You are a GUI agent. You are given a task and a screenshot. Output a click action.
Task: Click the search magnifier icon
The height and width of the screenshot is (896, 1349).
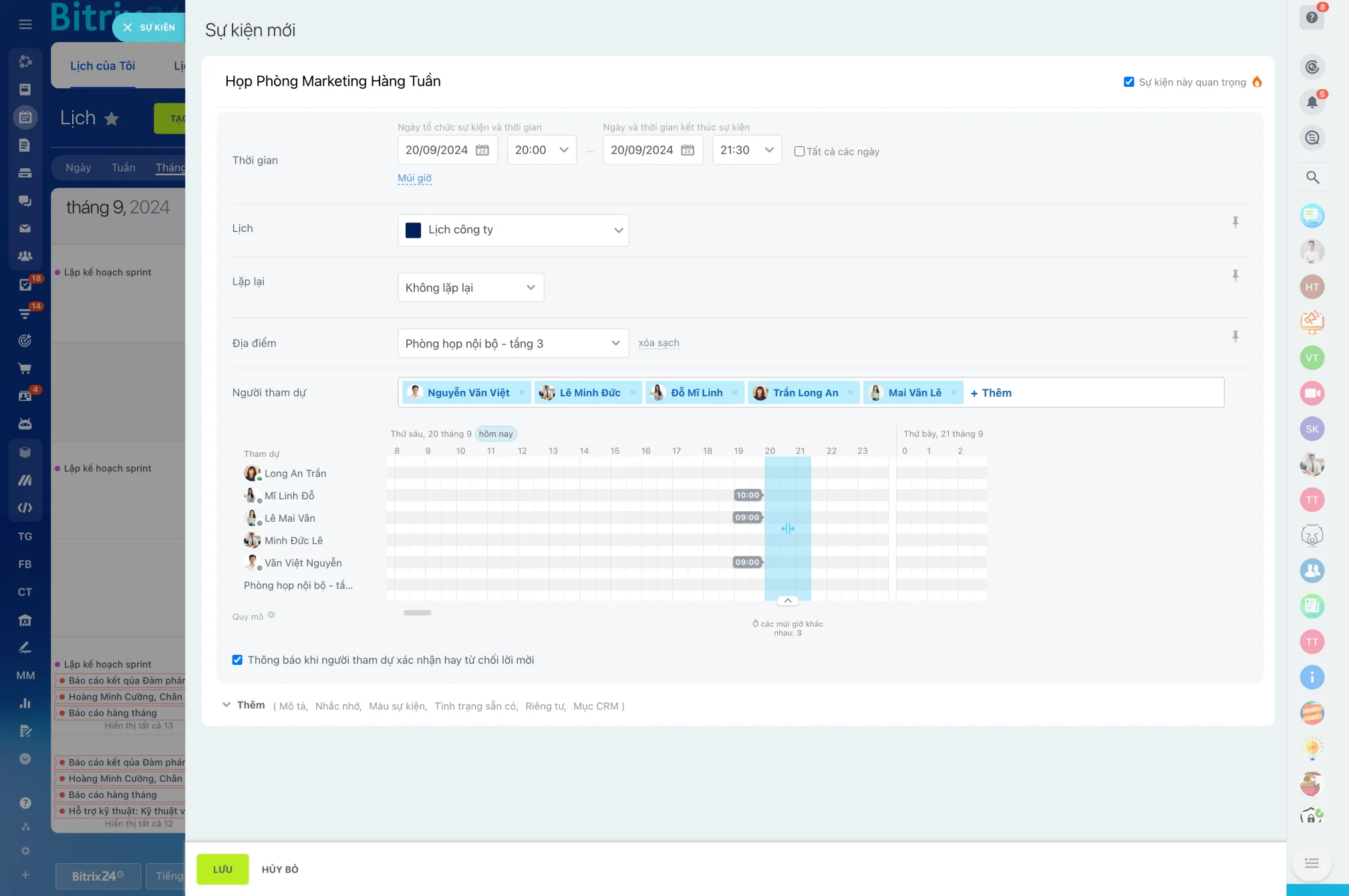coord(1312,178)
